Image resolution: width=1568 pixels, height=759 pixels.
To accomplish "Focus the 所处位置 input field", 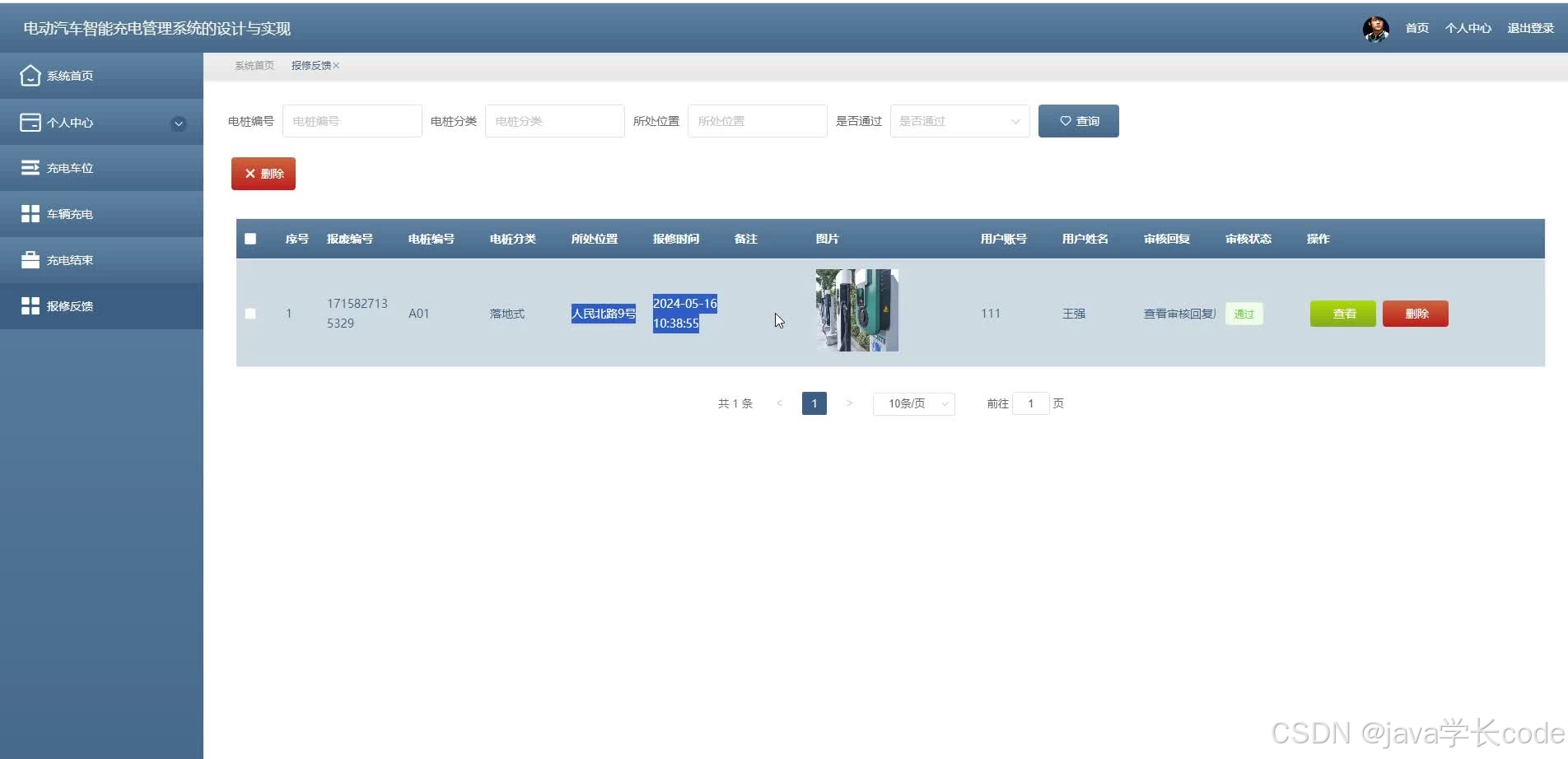I will pyautogui.click(x=758, y=121).
